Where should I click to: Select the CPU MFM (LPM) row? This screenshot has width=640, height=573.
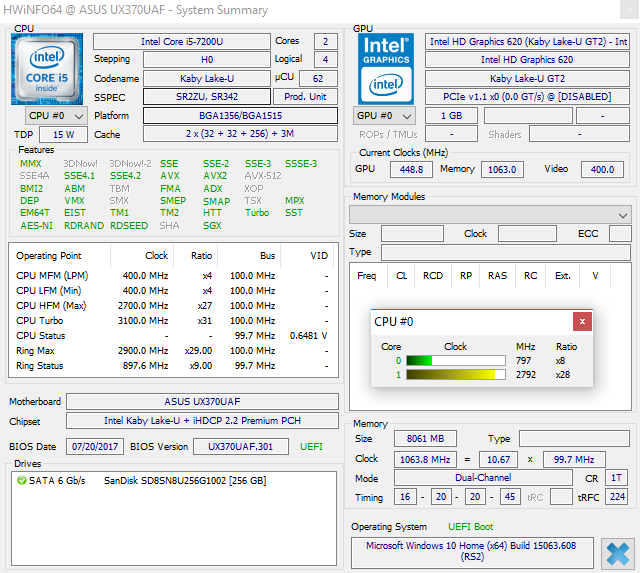172,276
